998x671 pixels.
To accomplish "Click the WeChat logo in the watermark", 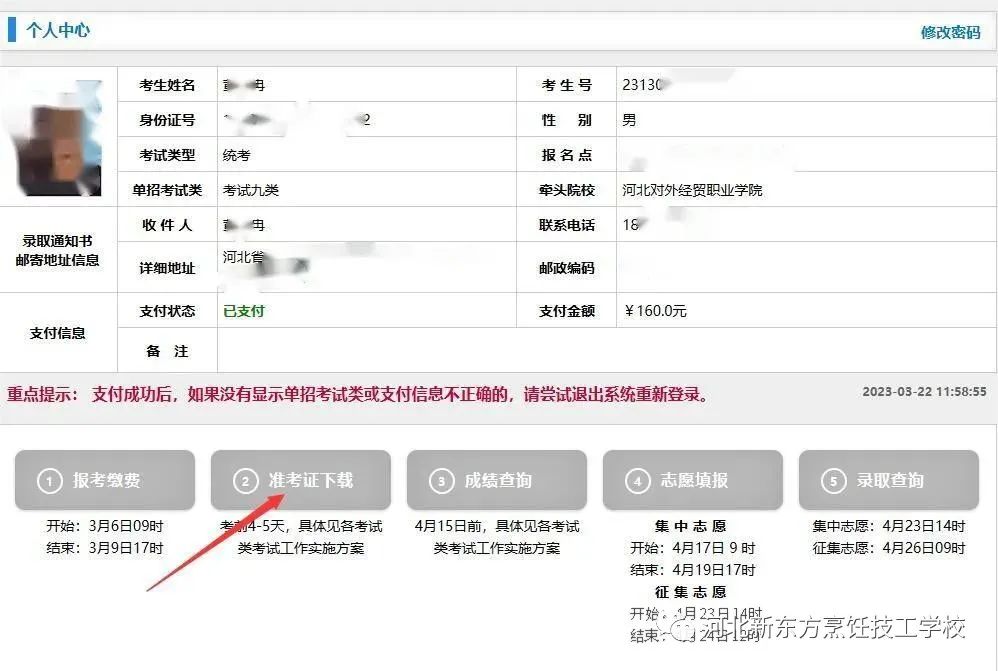I will point(684,630).
